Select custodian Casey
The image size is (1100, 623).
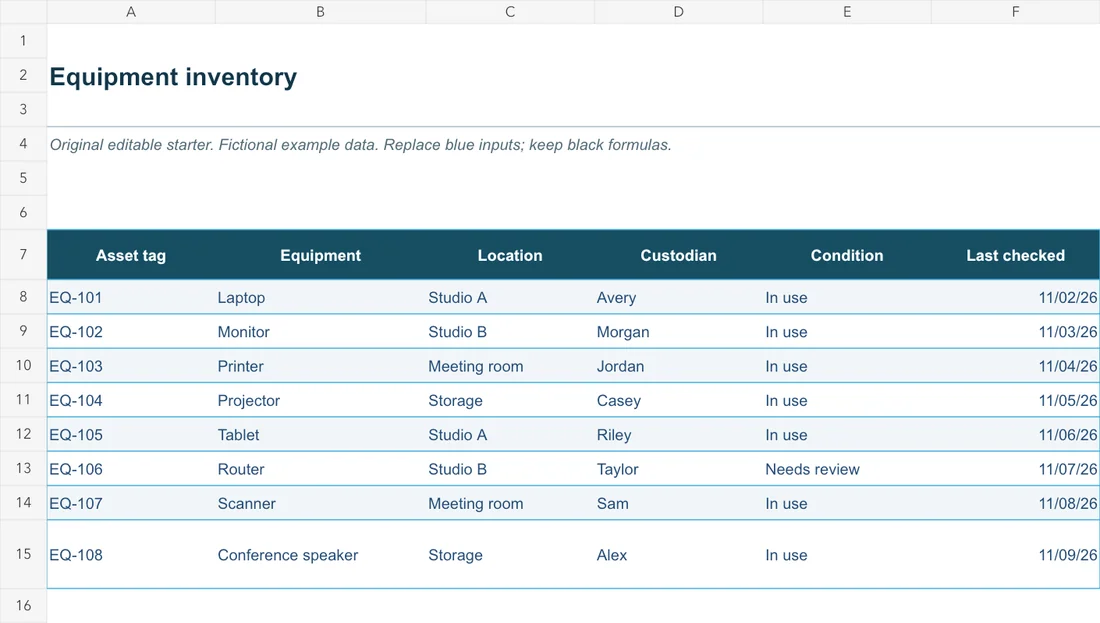pyautogui.click(x=678, y=401)
